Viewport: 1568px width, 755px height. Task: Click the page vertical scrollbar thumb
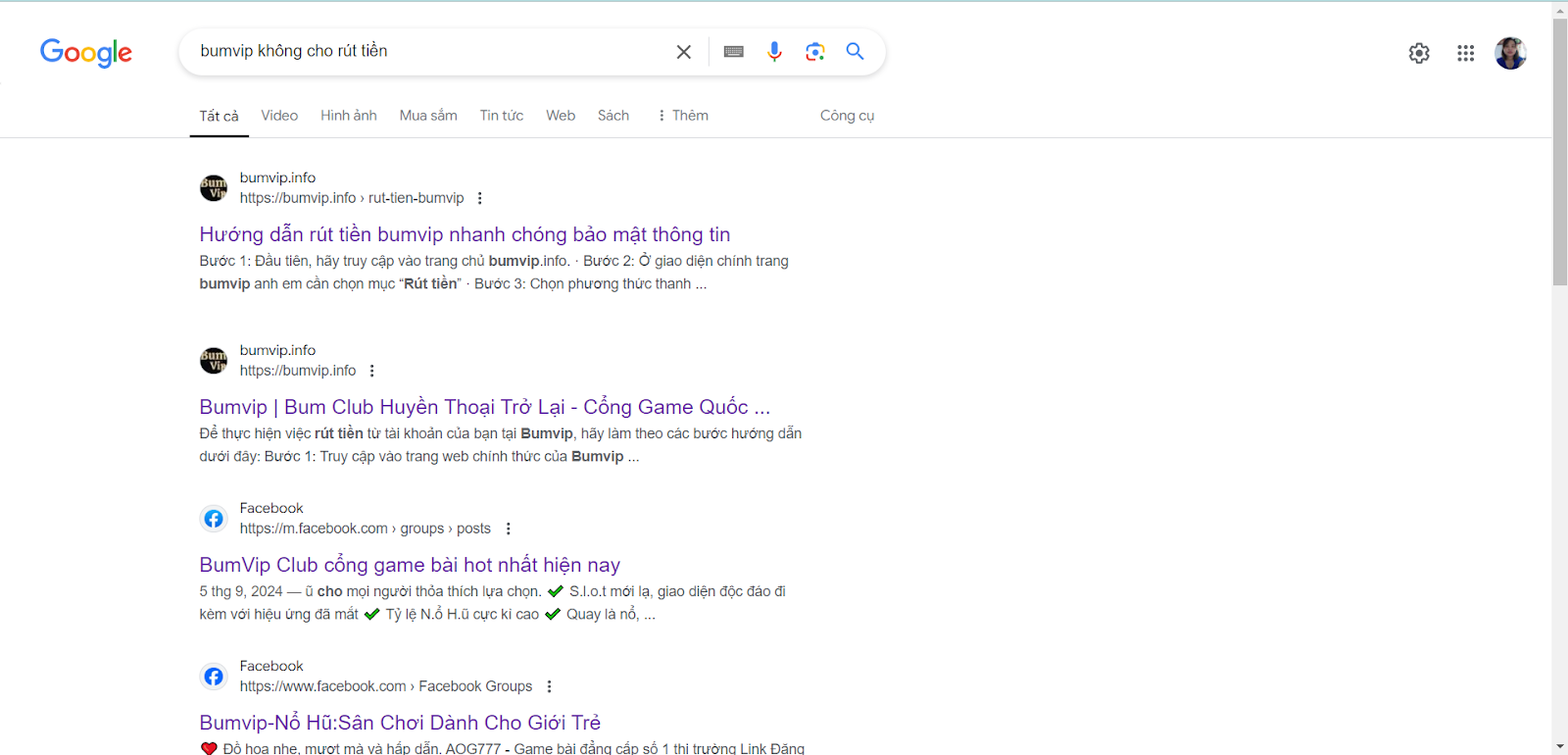click(x=1560, y=152)
